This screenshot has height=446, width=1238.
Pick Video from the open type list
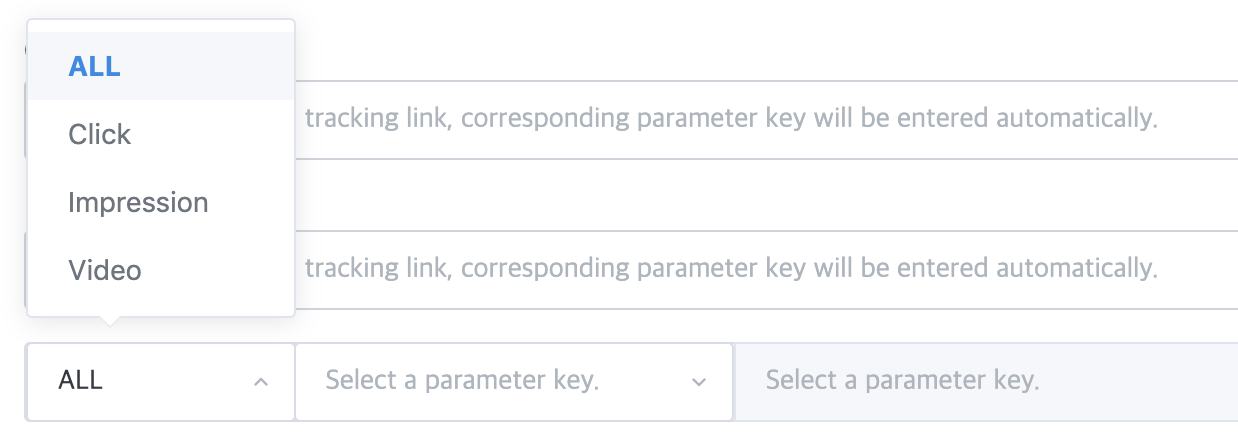pyautogui.click(x=105, y=270)
